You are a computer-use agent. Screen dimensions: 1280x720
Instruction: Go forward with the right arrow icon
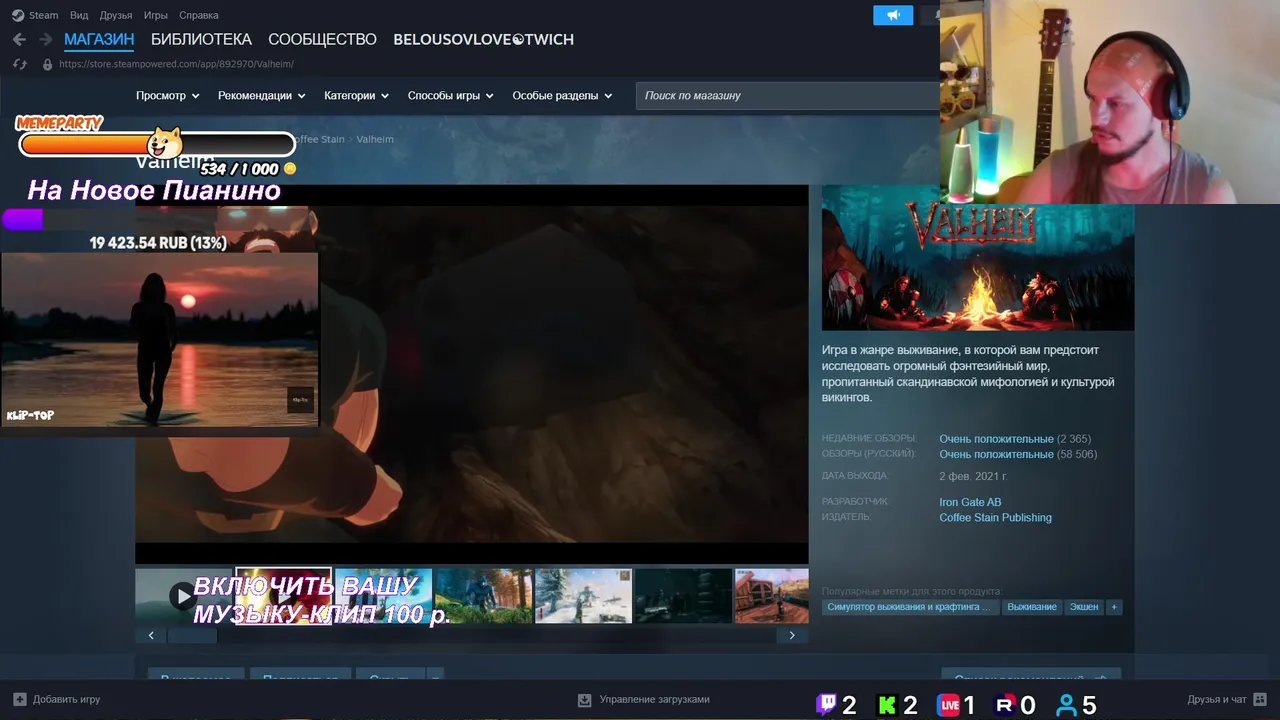[x=45, y=39]
